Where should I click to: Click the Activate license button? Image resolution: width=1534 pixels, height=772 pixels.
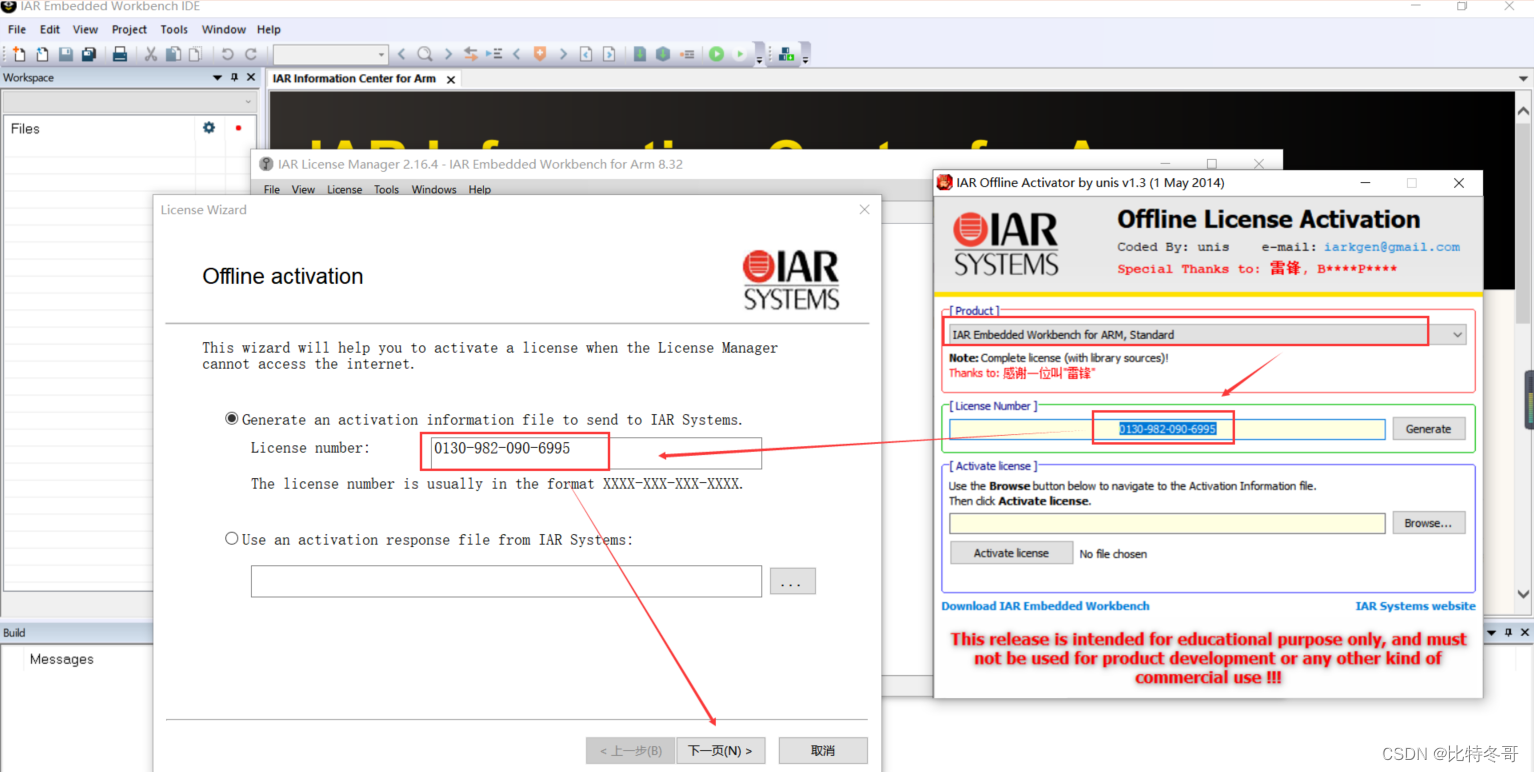[x=1011, y=553]
